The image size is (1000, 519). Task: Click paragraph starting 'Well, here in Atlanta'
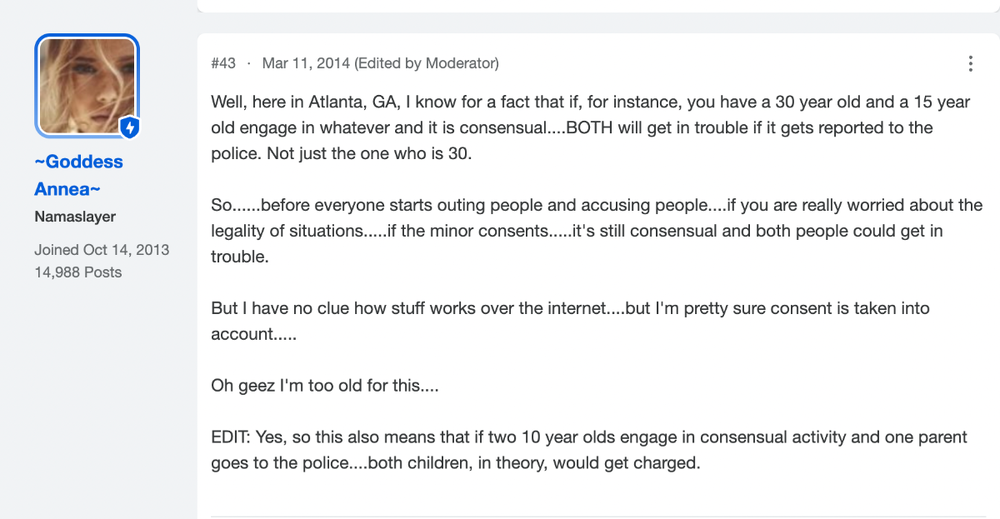tap(591, 128)
